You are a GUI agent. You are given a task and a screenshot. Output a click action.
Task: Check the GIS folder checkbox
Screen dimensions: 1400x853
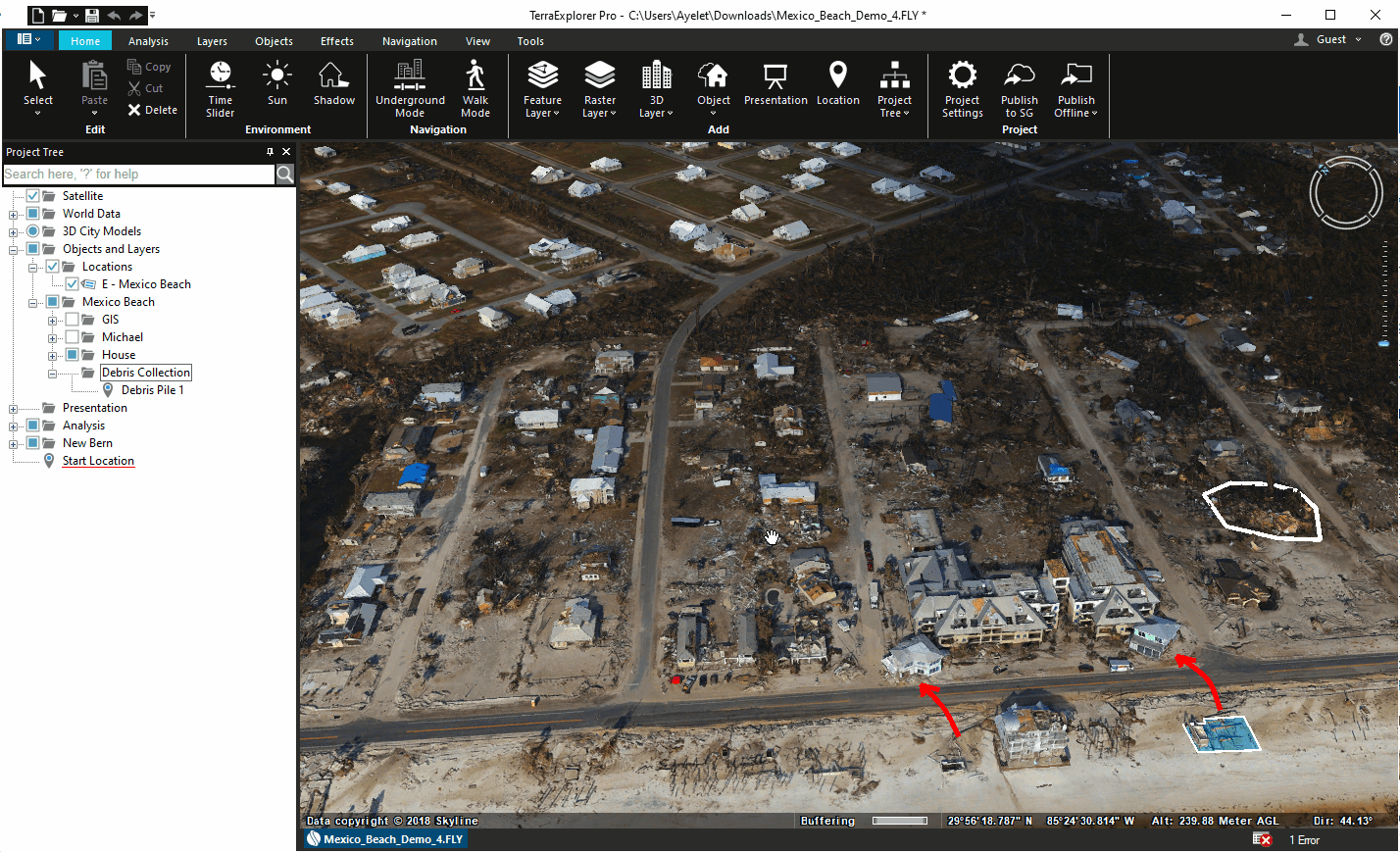point(72,320)
